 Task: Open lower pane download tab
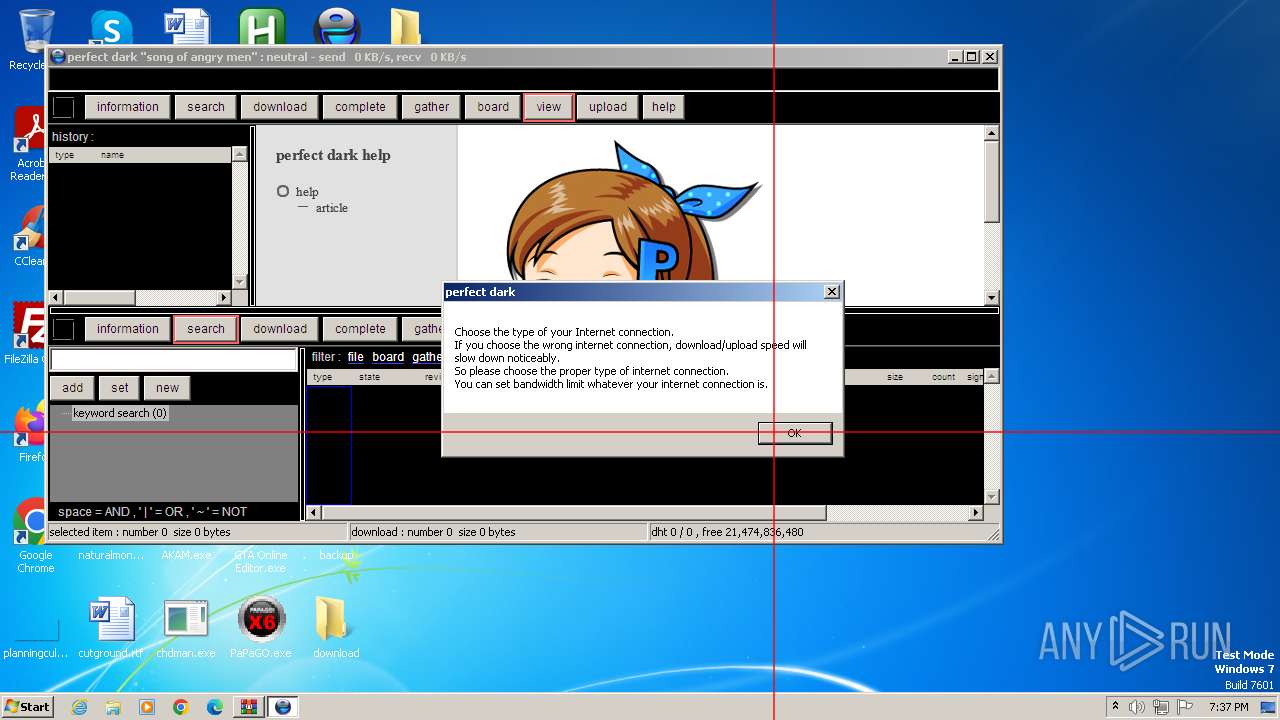coord(280,329)
